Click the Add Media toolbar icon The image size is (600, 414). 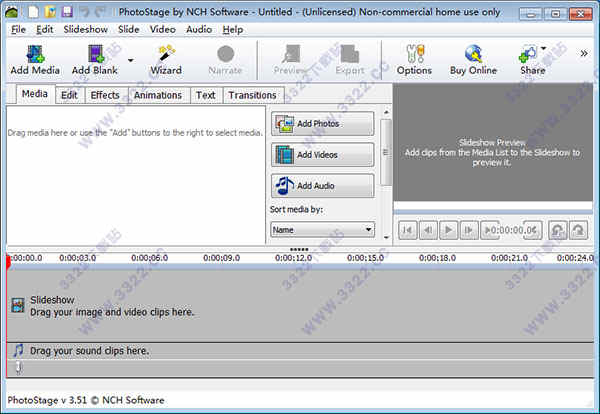point(35,54)
